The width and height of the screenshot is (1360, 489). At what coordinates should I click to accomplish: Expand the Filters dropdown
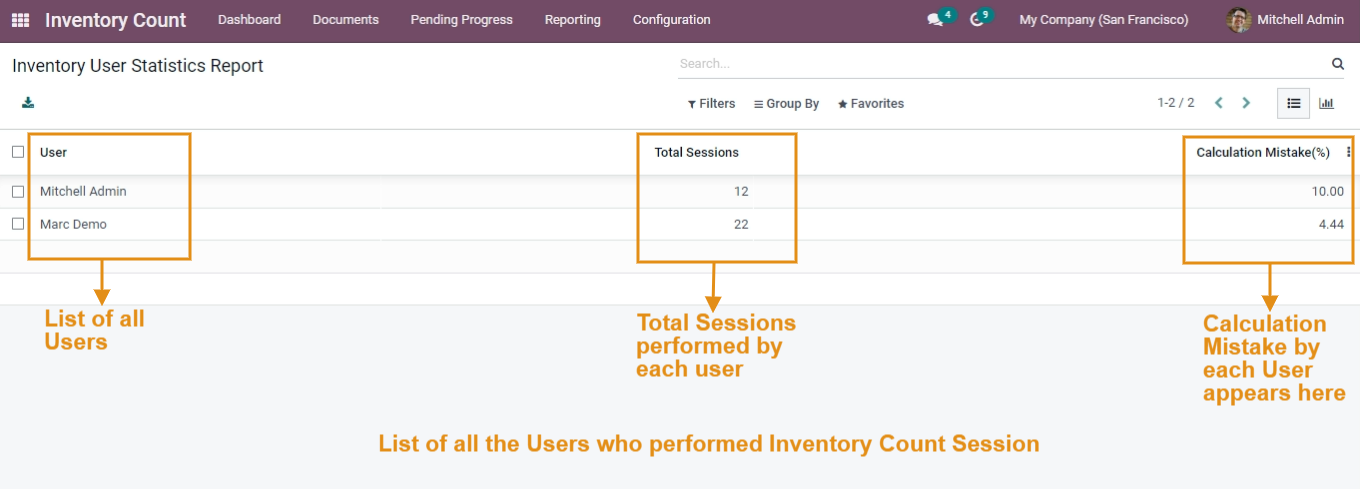click(x=711, y=104)
